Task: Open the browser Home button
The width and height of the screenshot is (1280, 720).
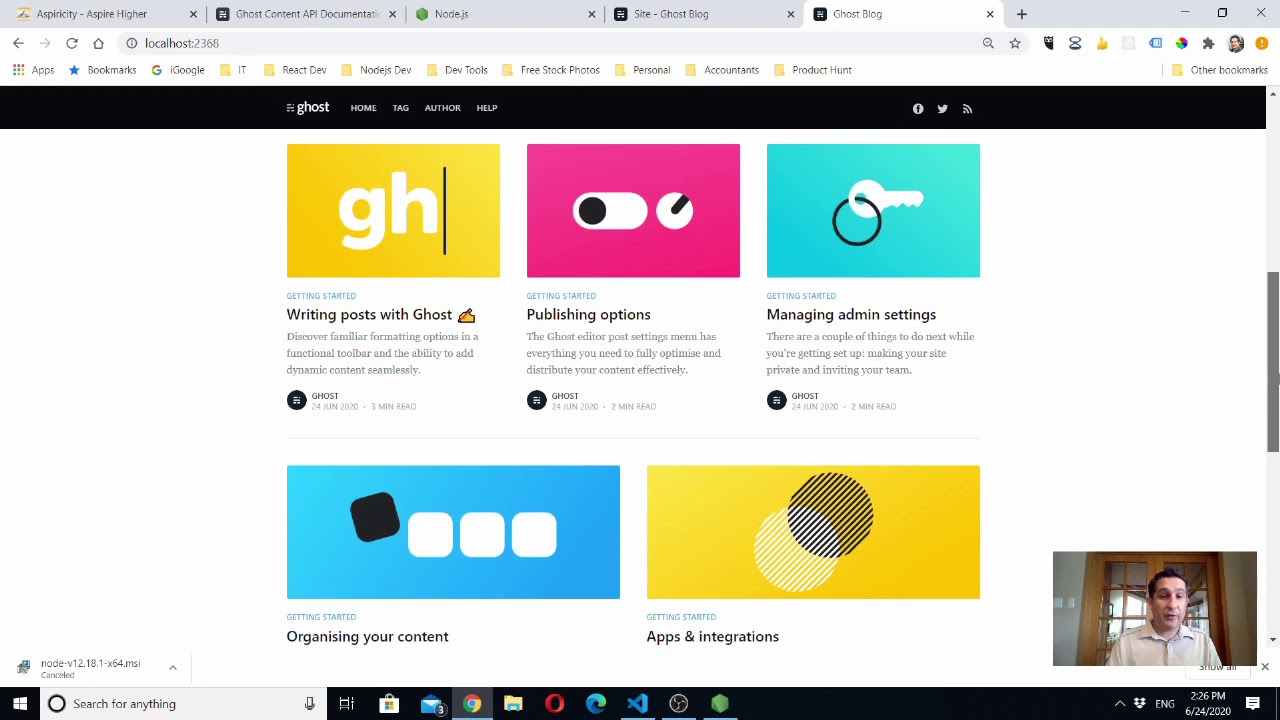Action: 98,43
